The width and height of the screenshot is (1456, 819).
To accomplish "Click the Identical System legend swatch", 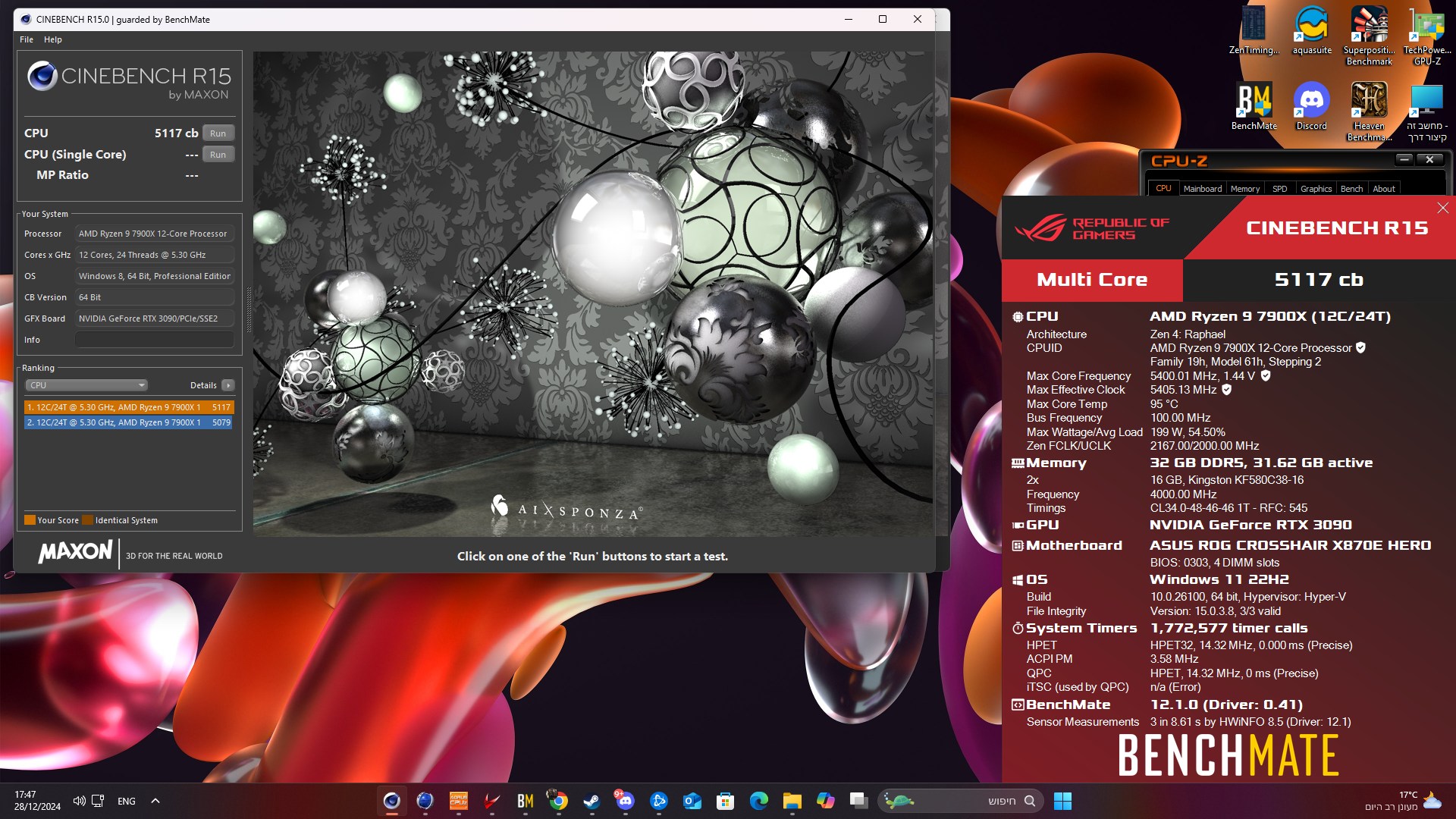I will pyautogui.click(x=87, y=520).
